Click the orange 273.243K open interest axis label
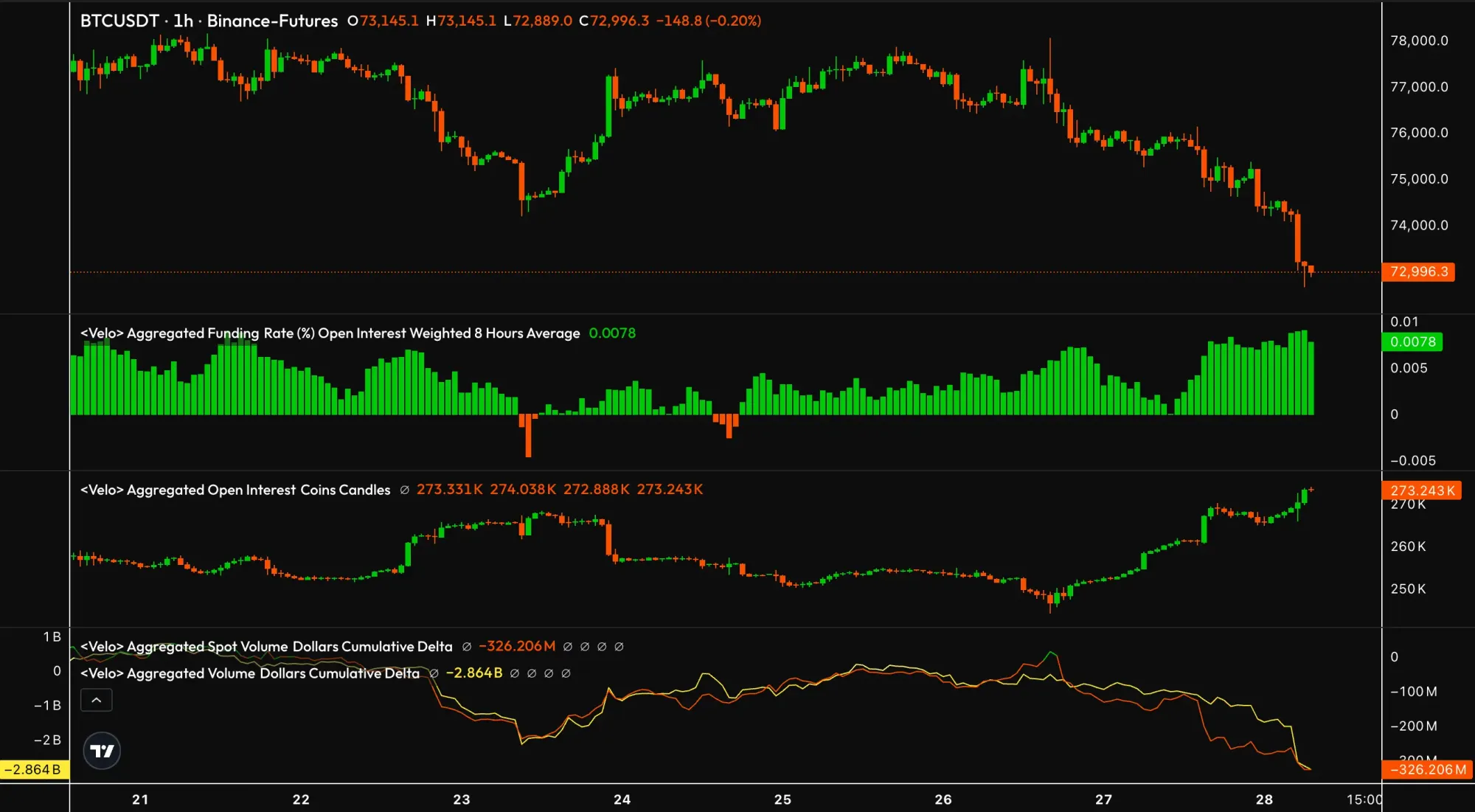 1422,490
